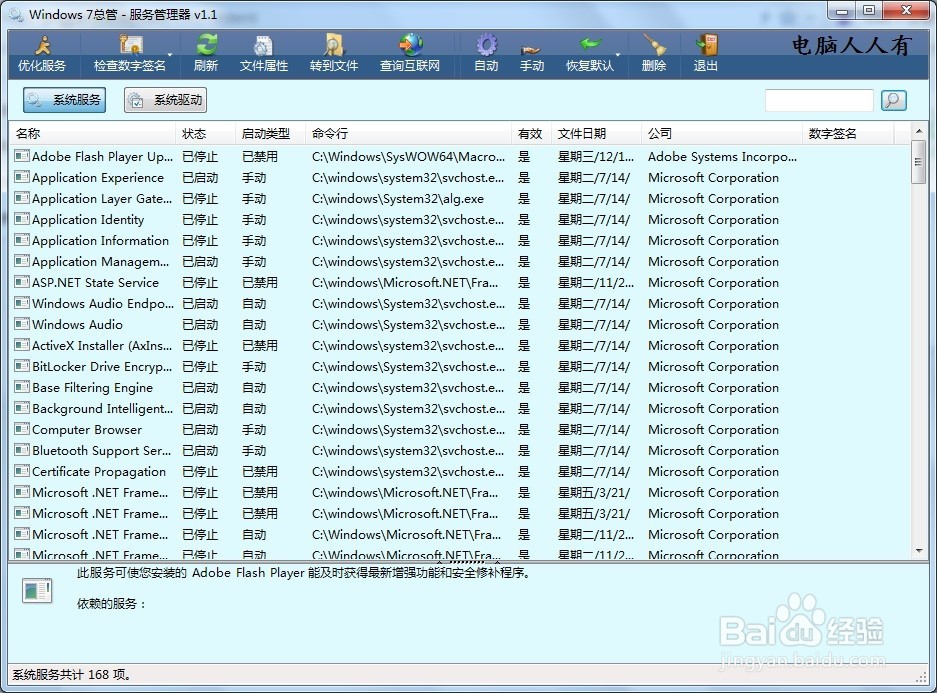Sort by the 启动类型 column header
Image resolution: width=937 pixels, height=693 pixels.
tap(270, 134)
